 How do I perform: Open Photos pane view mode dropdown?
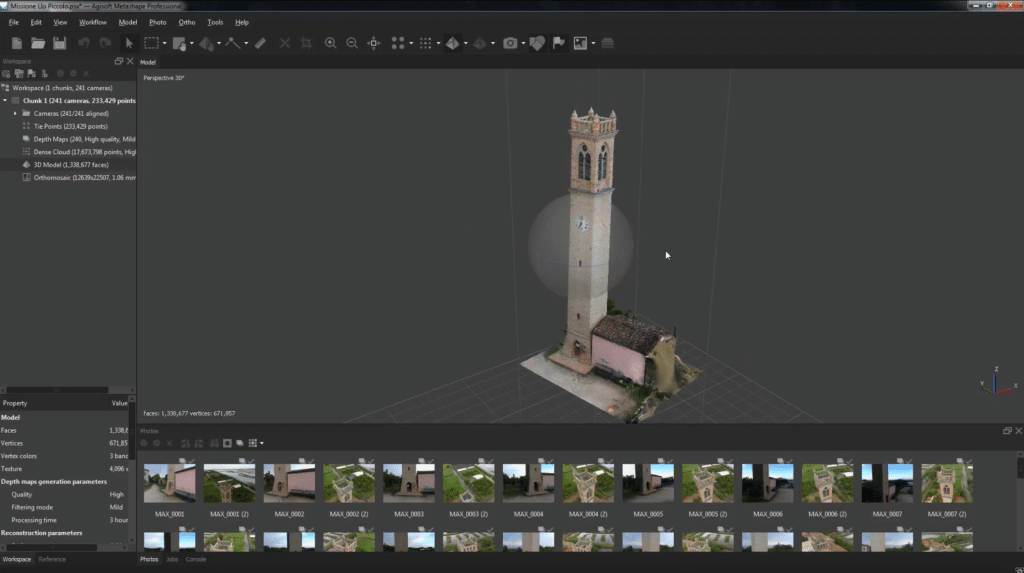(x=262, y=444)
